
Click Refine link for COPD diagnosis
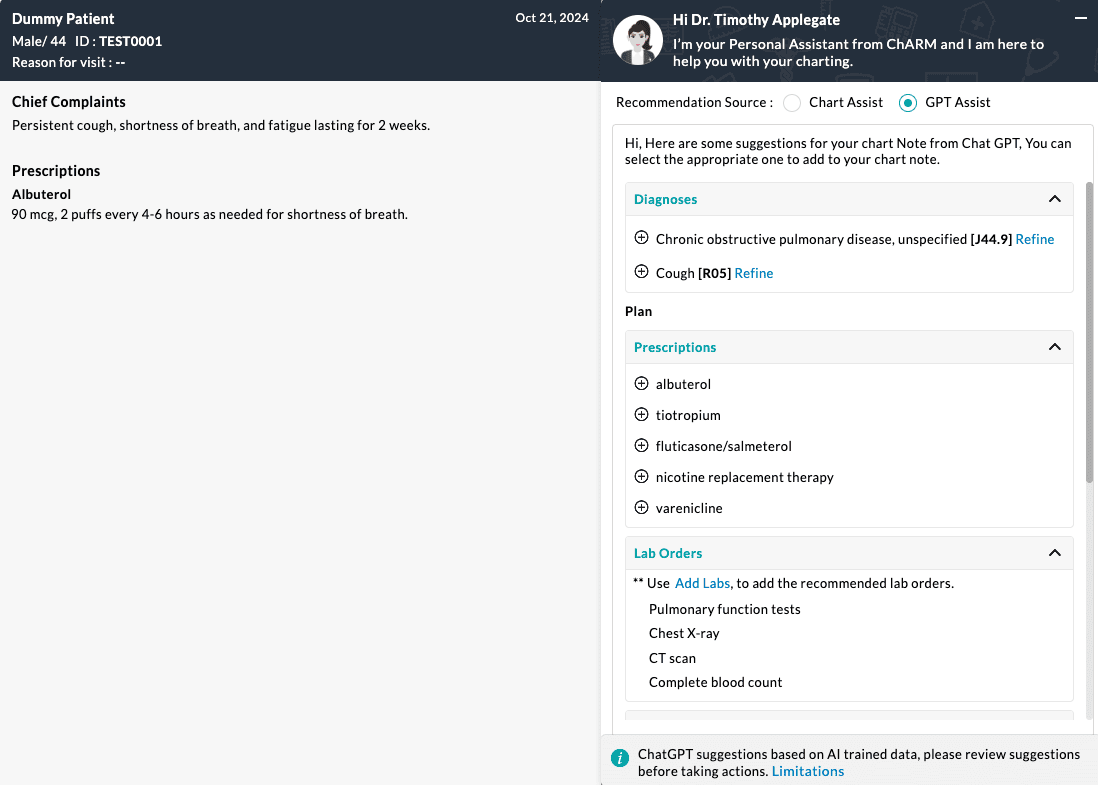coord(1035,239)
